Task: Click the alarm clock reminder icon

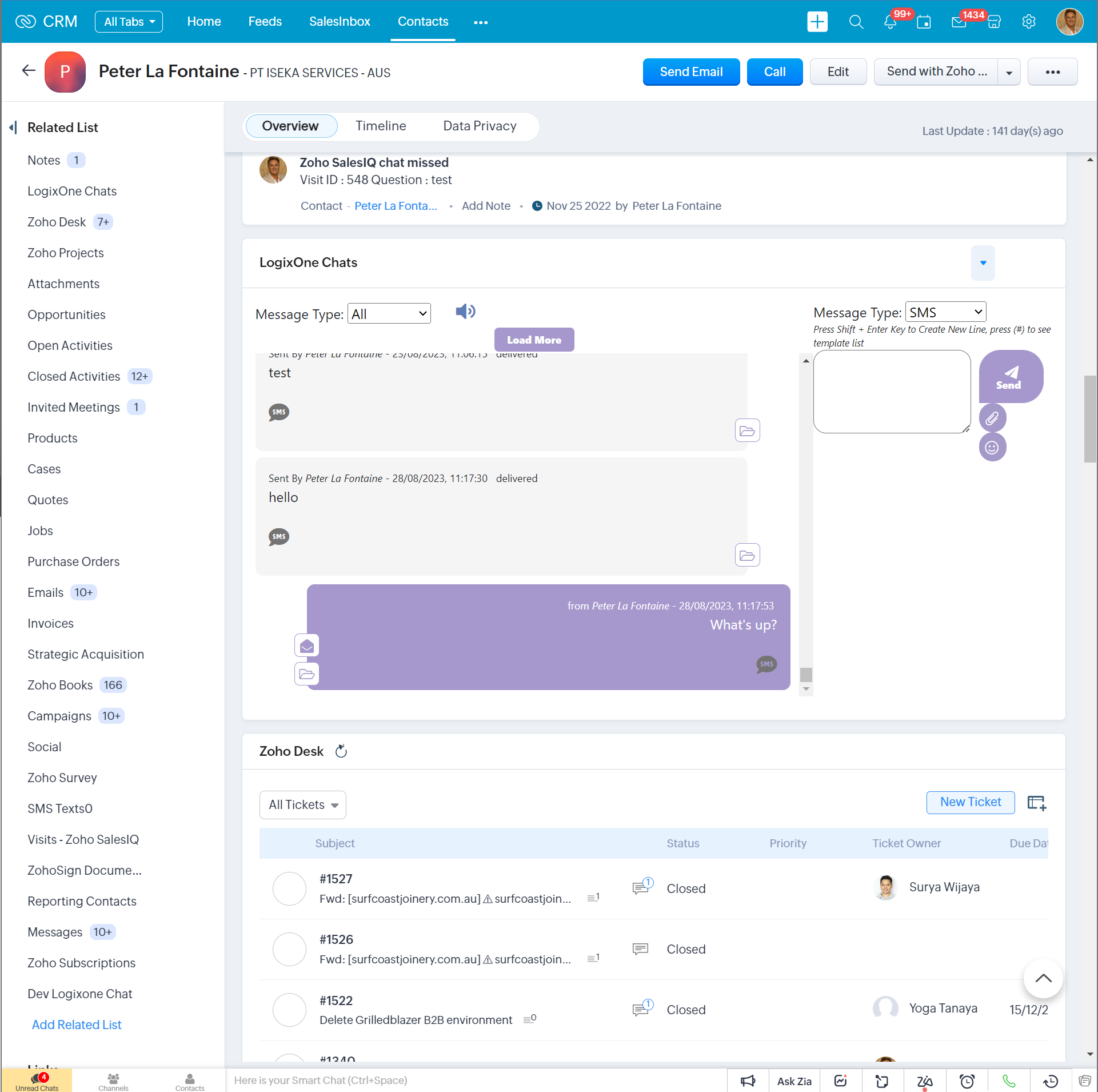Action: [967, 1081]
